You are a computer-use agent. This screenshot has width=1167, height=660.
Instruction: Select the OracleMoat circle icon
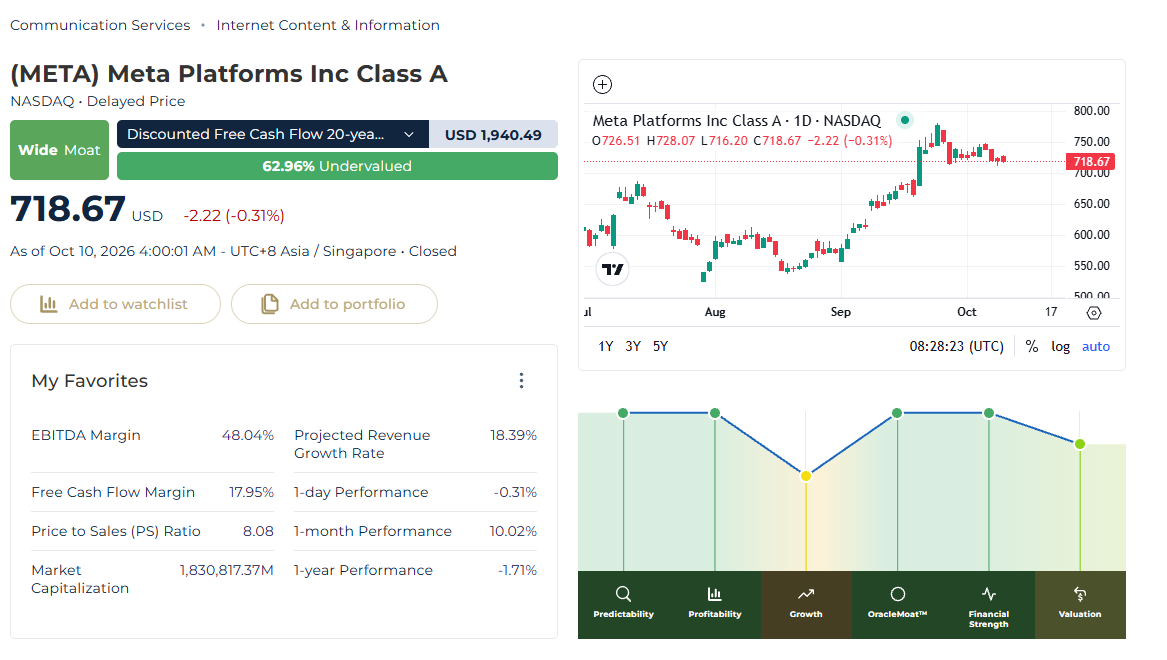[x=898, y=594]
